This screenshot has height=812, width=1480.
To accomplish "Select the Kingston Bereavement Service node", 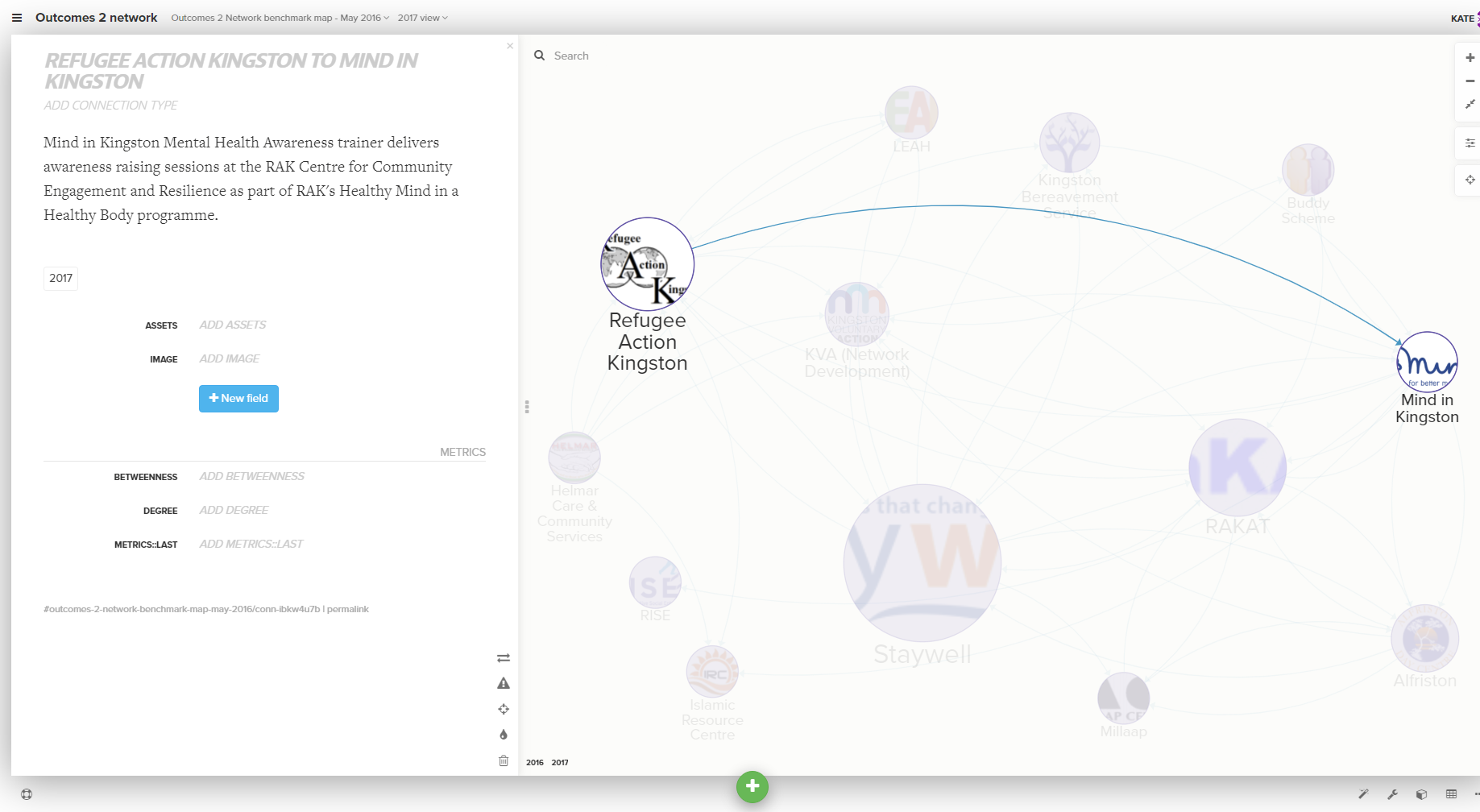I will [1069, 143].
